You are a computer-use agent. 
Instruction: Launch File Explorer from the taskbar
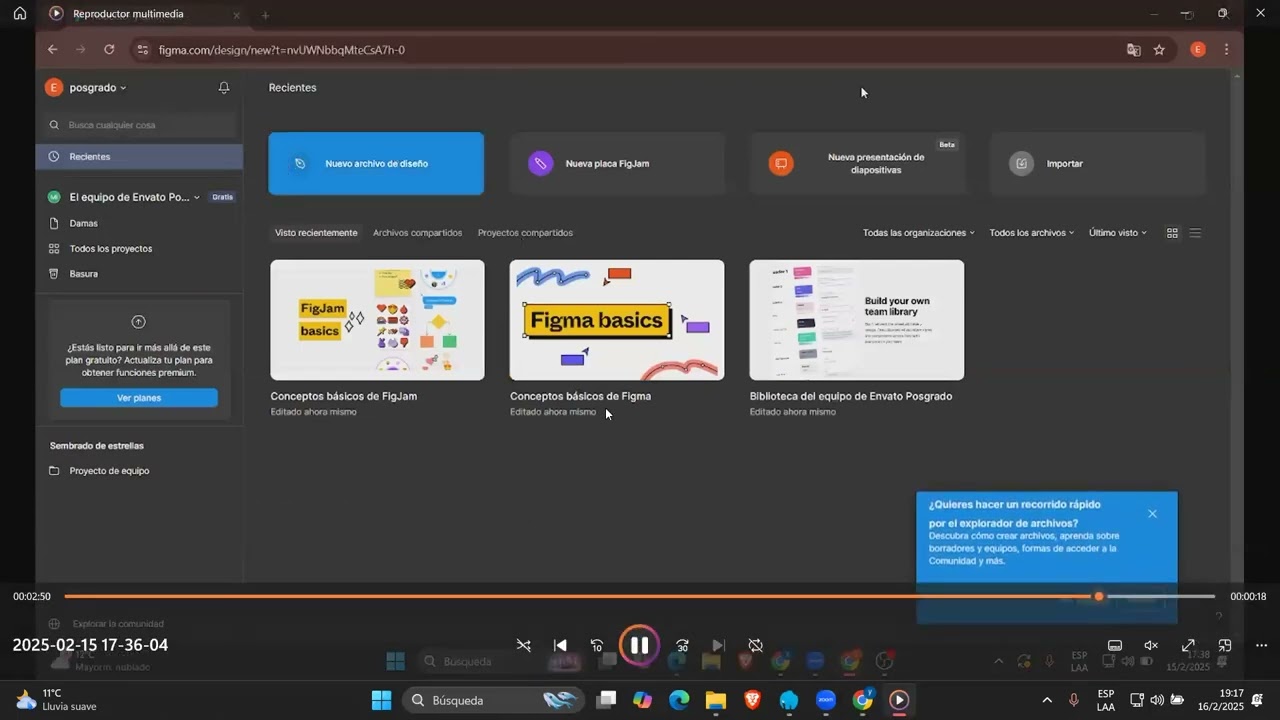[715, 700]
